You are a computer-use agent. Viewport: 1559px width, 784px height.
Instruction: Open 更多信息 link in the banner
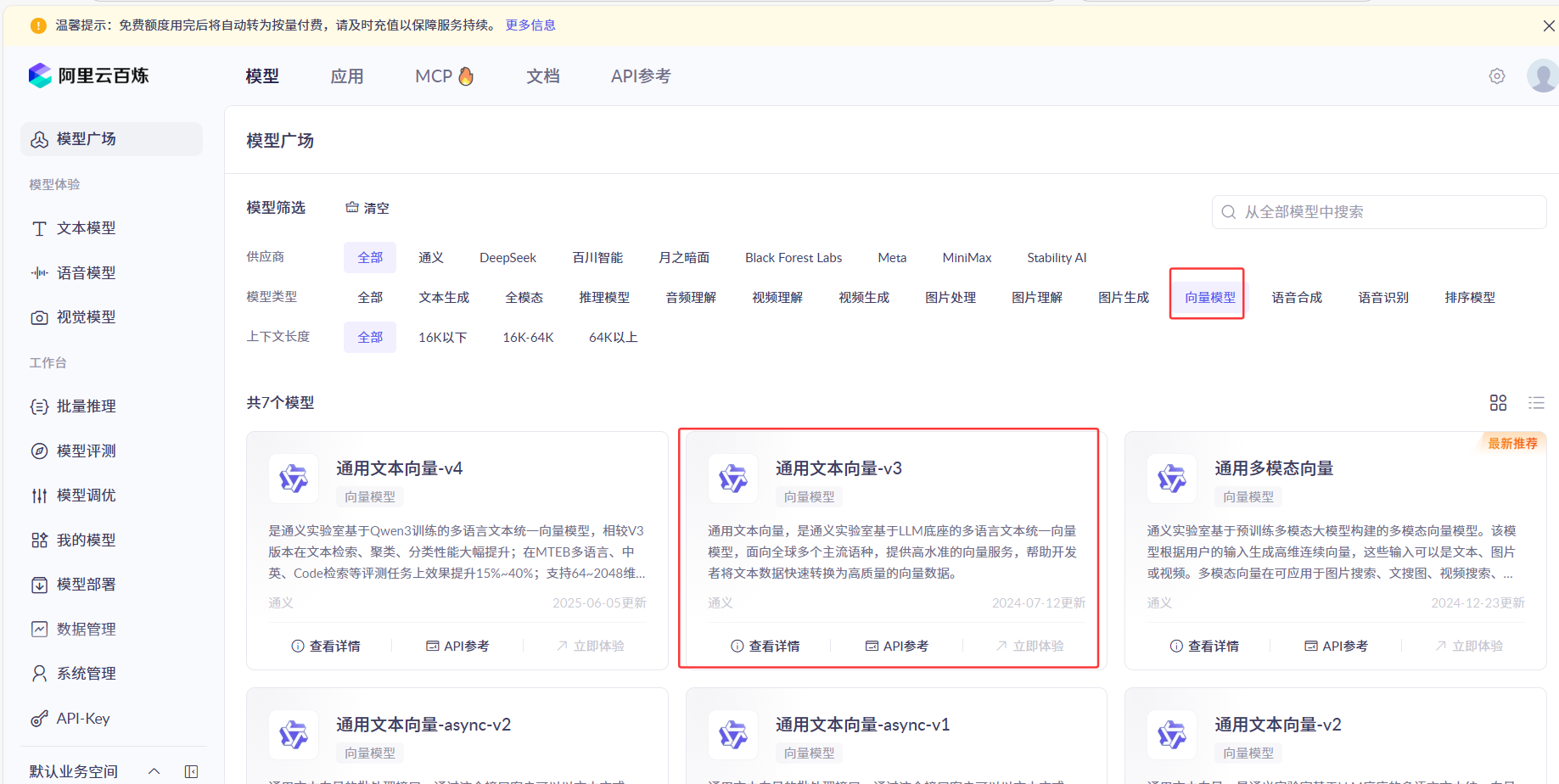(530, 25)
